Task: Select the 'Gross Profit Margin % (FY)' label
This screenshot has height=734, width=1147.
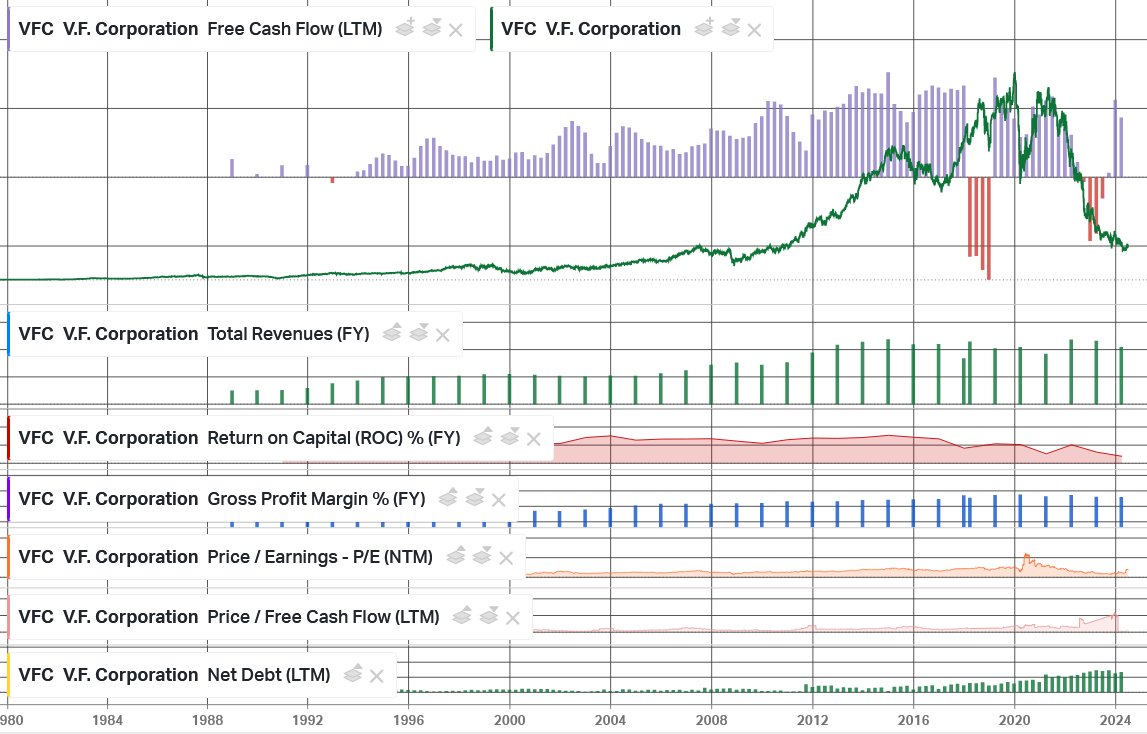Action: click(x=317, y=499)
